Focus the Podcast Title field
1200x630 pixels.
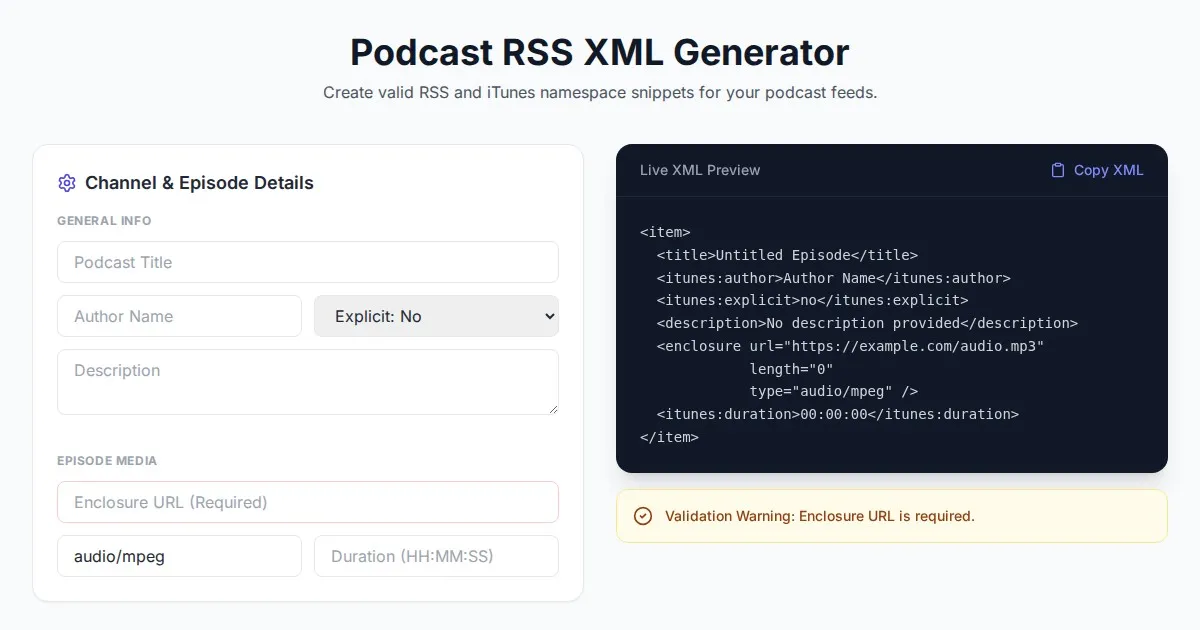click(307, 262)
